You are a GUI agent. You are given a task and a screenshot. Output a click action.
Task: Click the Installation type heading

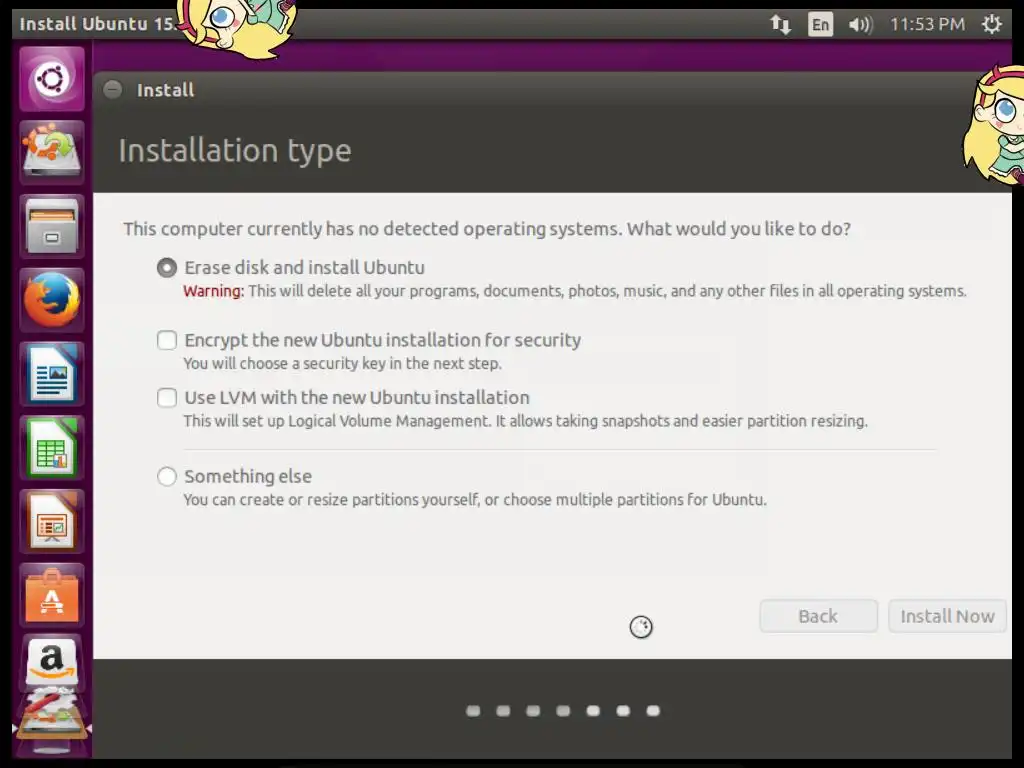click(235, 151)
